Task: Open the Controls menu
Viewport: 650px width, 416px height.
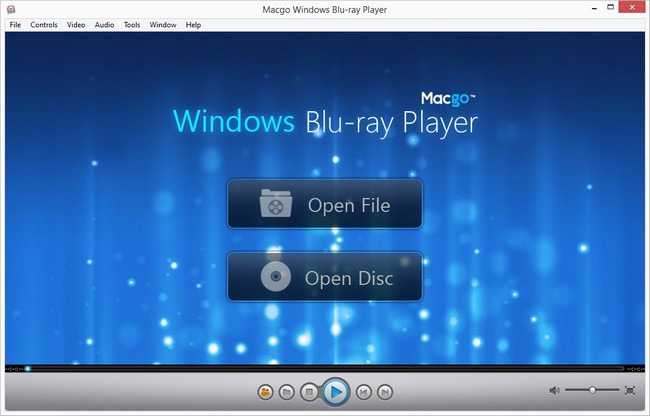Action: pos(44,25)
